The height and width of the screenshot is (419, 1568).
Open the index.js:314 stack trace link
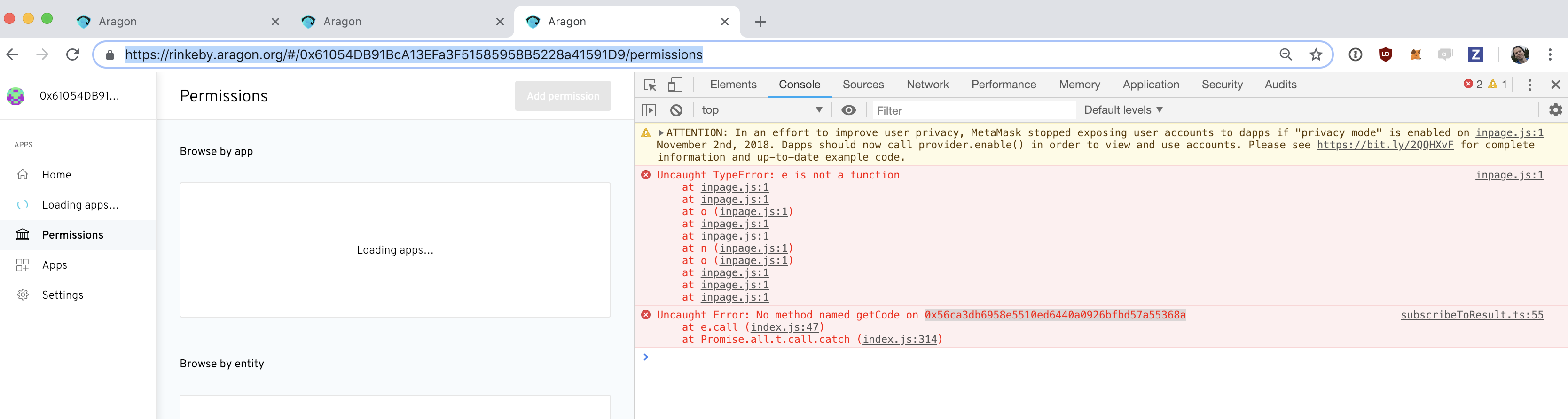click(x=900, y=339)
